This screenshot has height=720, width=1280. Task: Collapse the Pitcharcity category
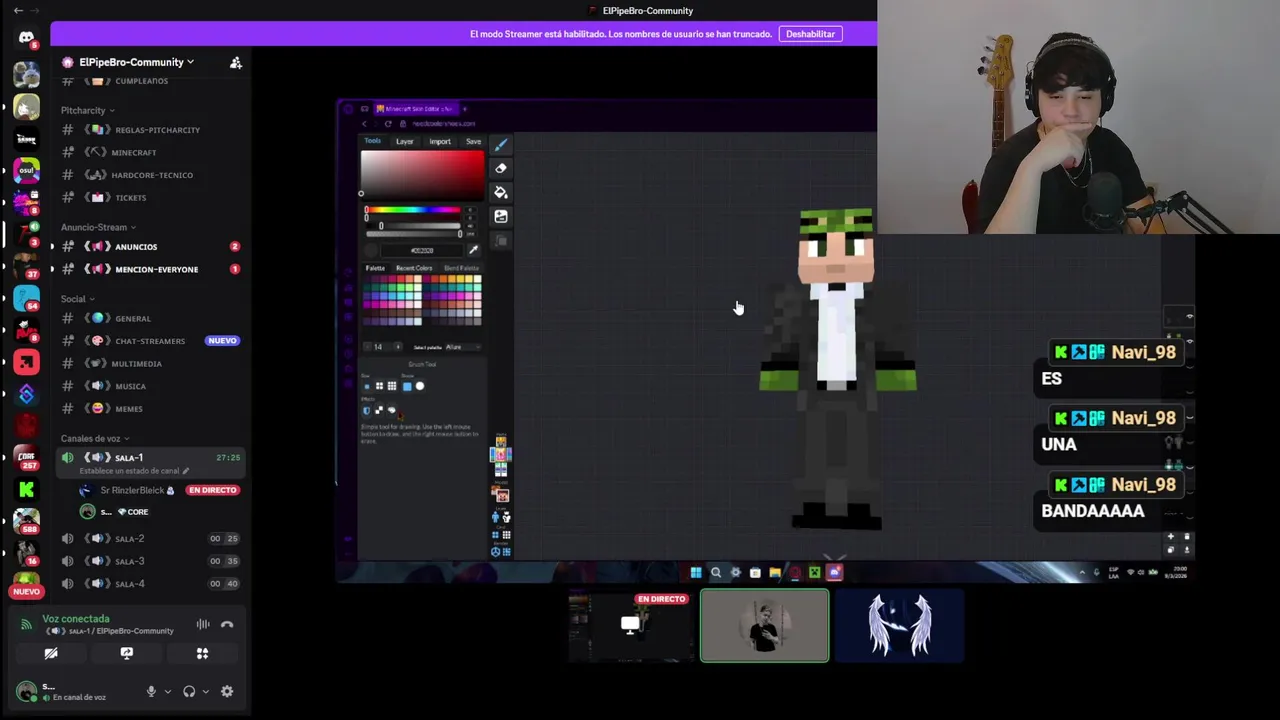(x=87, y=110)
